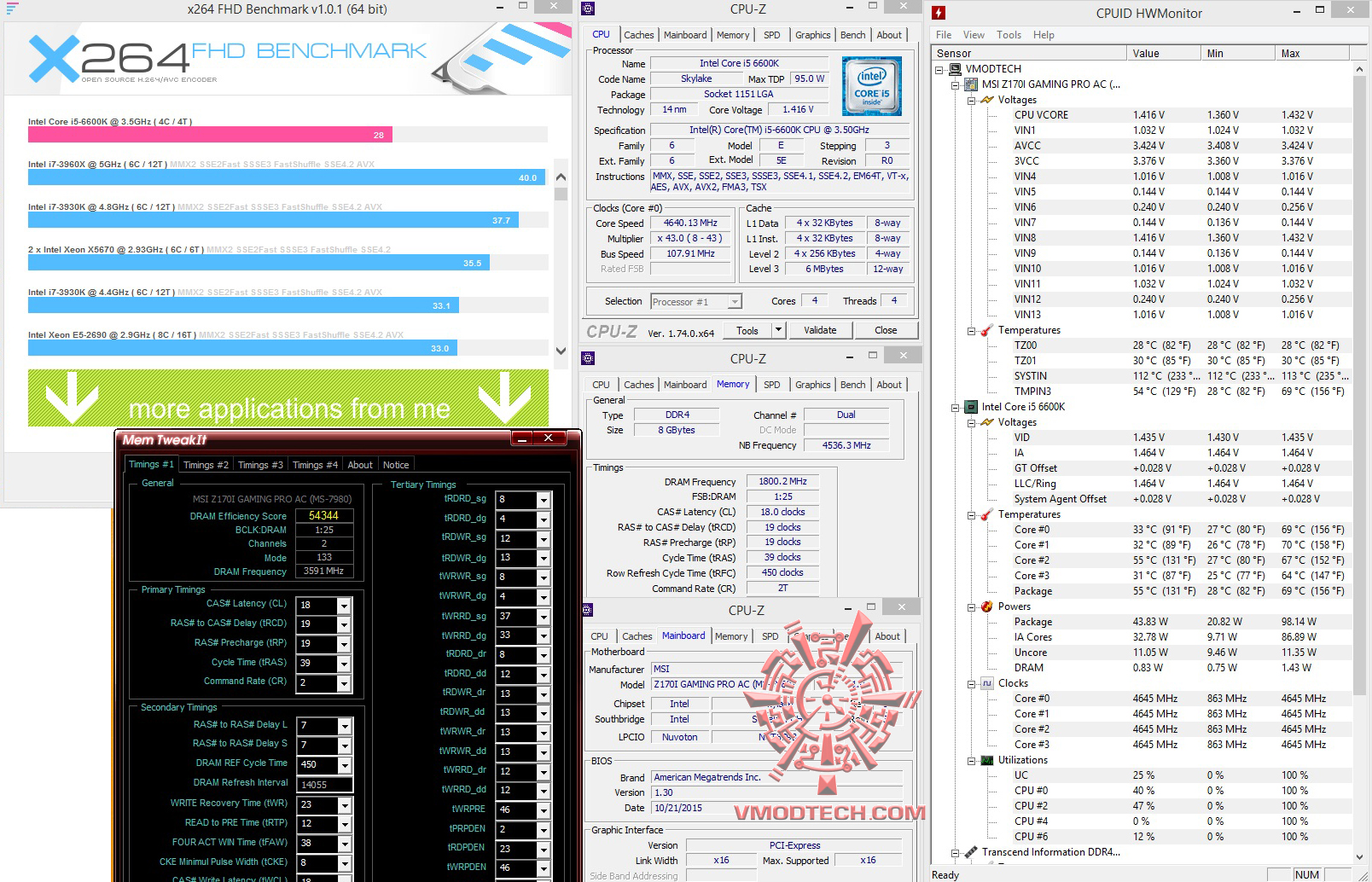The width and height of the screenshot is (1372, 882).
Task: Click the Transcend Information DDR4 memory icon
Action: [x=971, y=852]
